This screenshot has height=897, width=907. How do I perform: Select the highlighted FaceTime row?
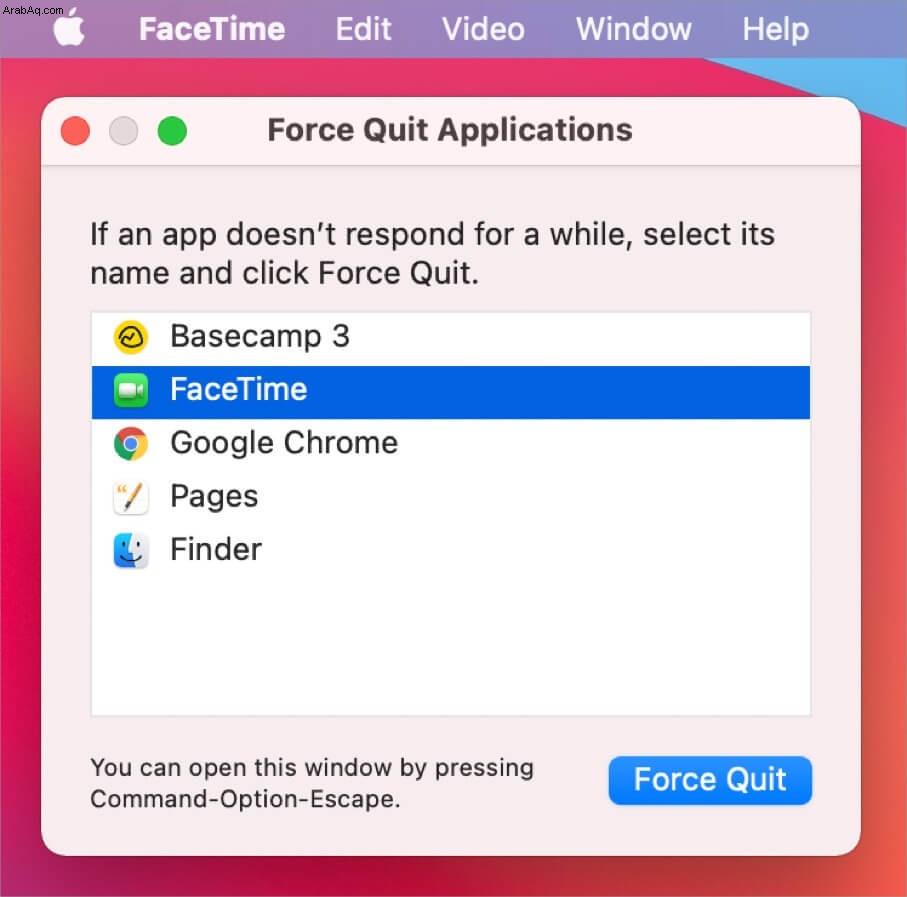451,392
